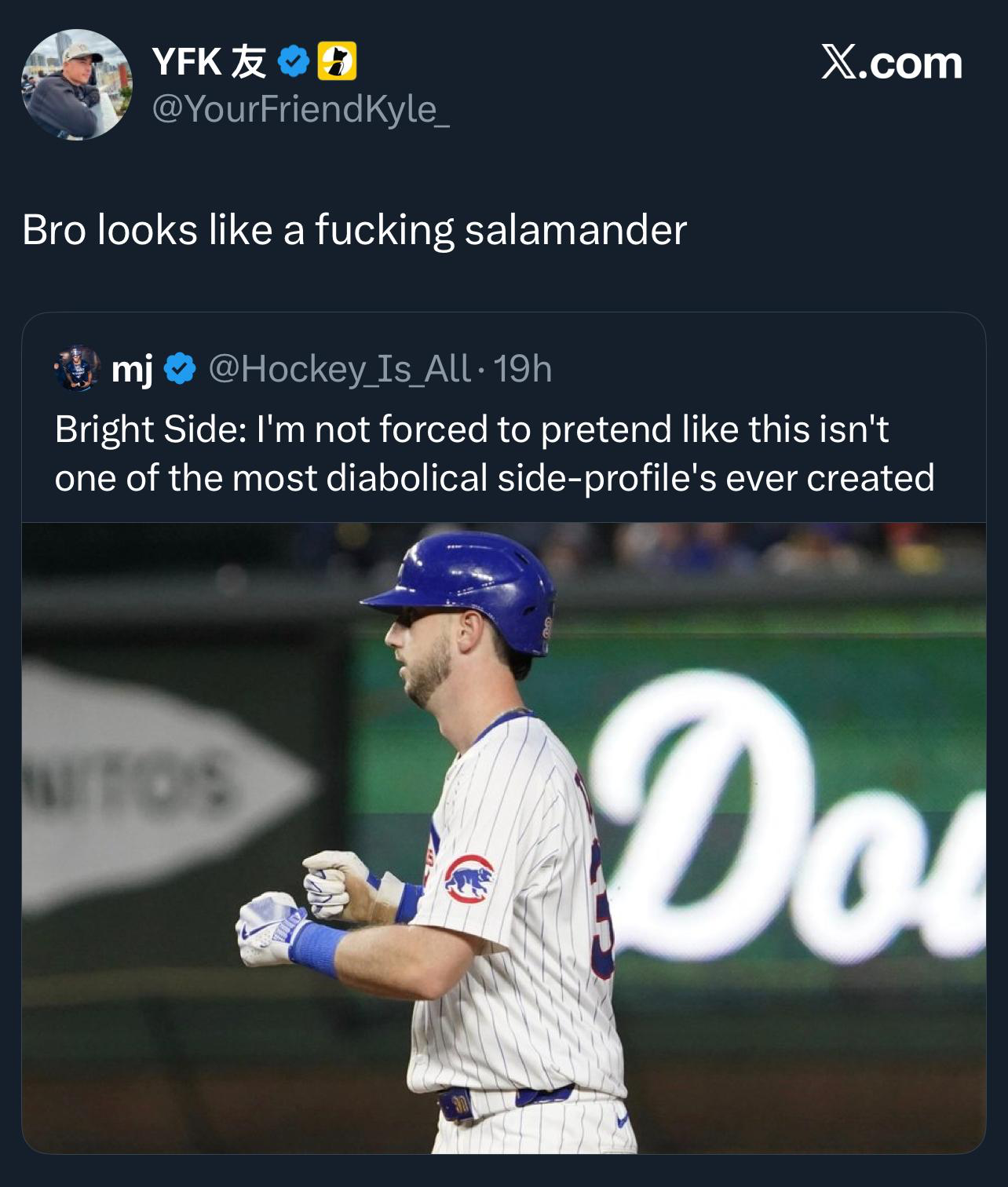
Task: Open the @Hockey_Is_All handle
Action: pyautogui.click(x=340, y=368)
